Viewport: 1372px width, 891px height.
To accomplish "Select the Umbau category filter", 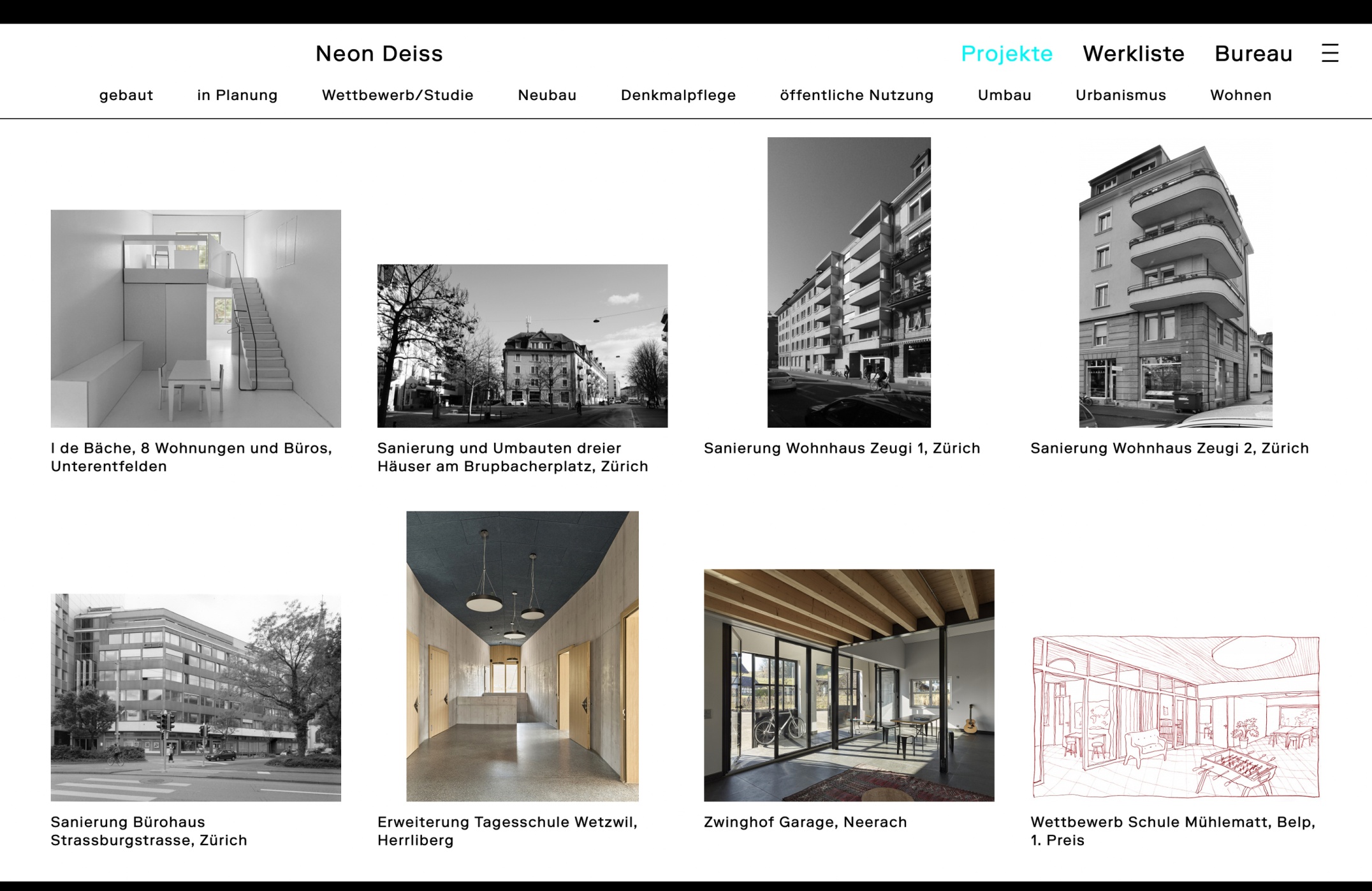I will coord(1004,95).
